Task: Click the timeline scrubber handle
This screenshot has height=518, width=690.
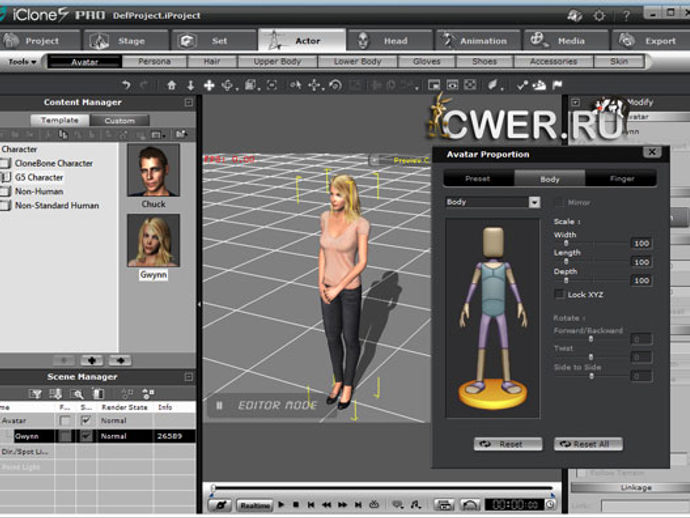Action: pos(213,488)
